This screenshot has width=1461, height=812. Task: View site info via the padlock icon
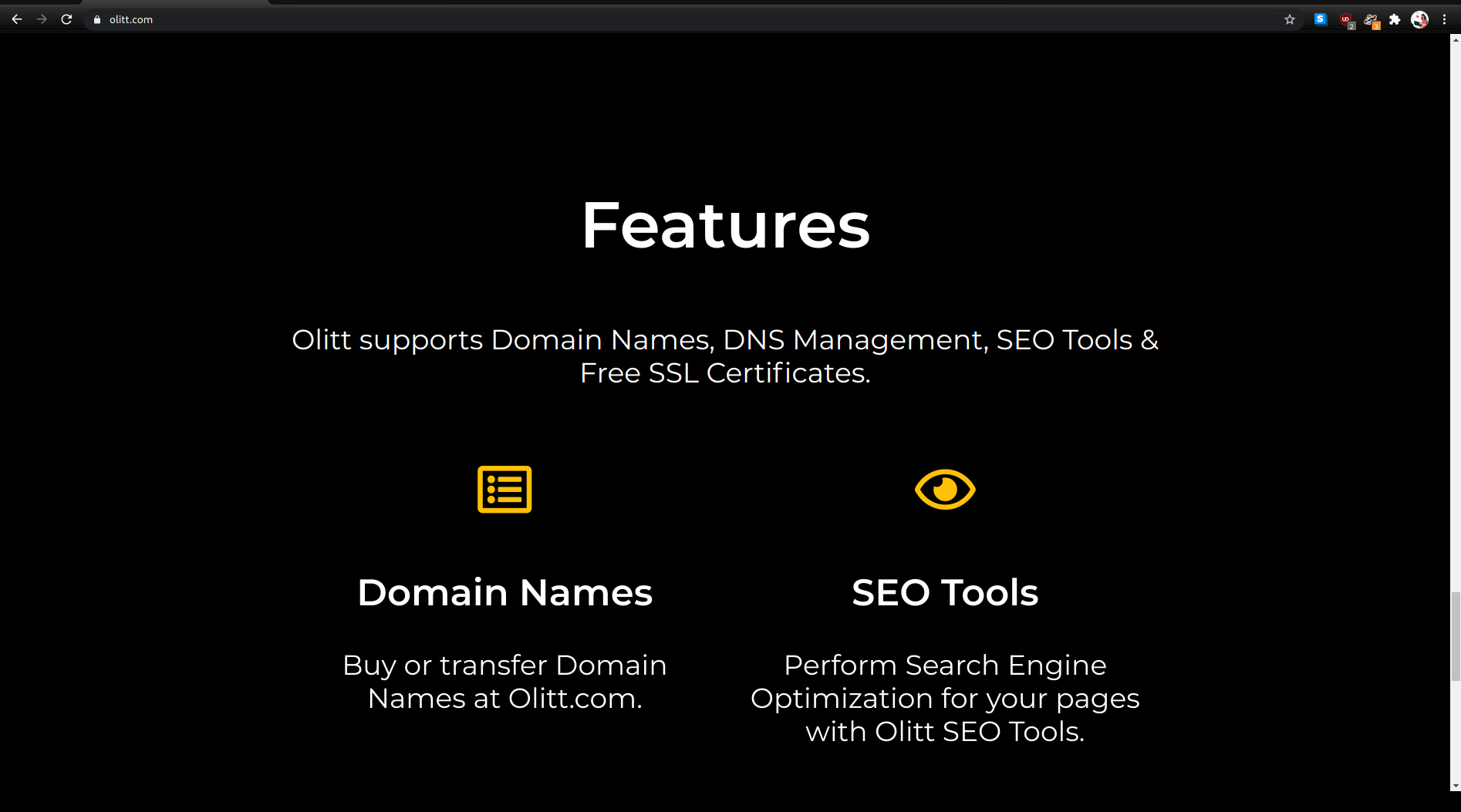[97, 19]
